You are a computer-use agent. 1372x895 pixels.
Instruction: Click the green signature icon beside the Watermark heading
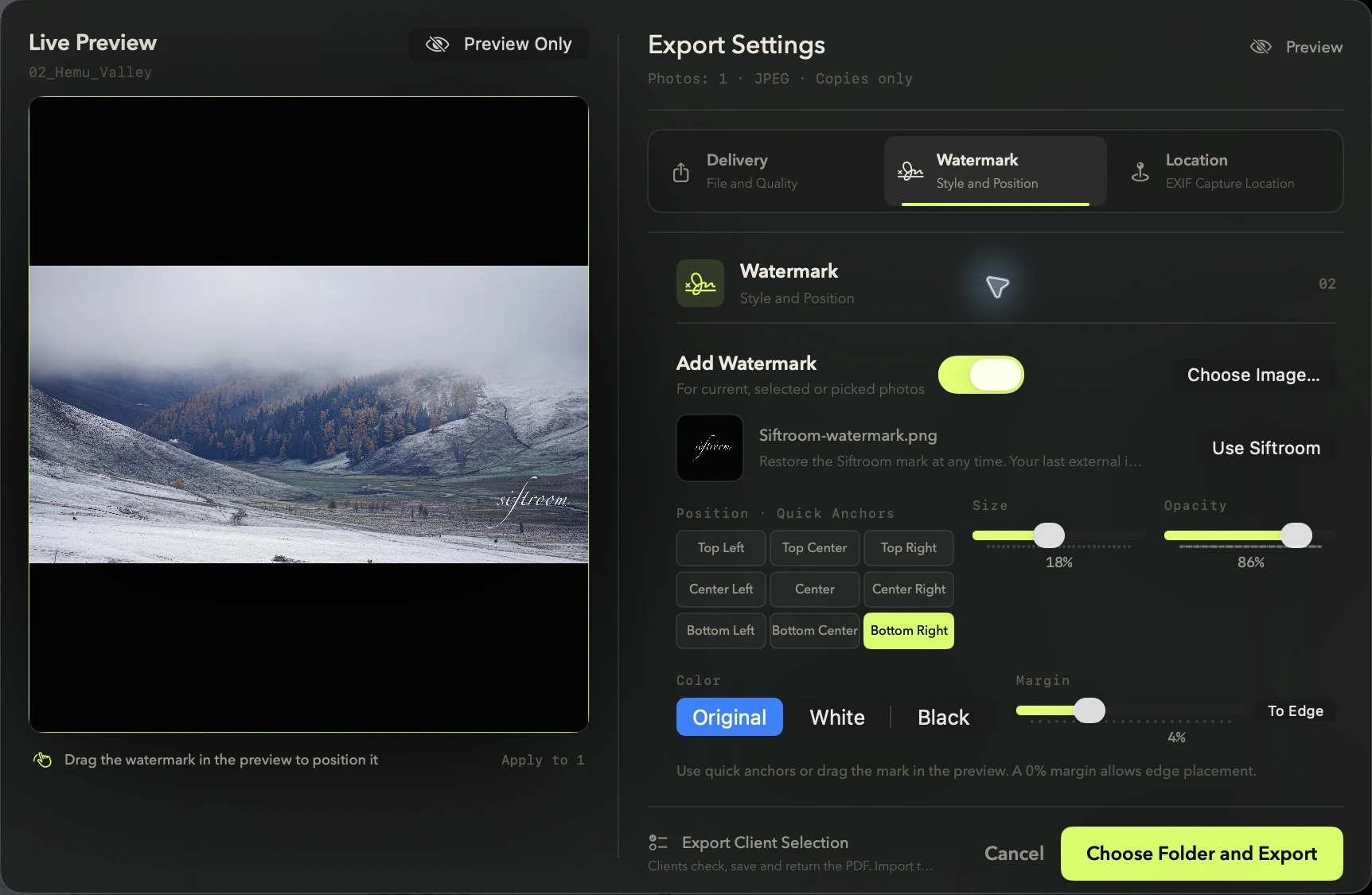click(x=700, y=283)
